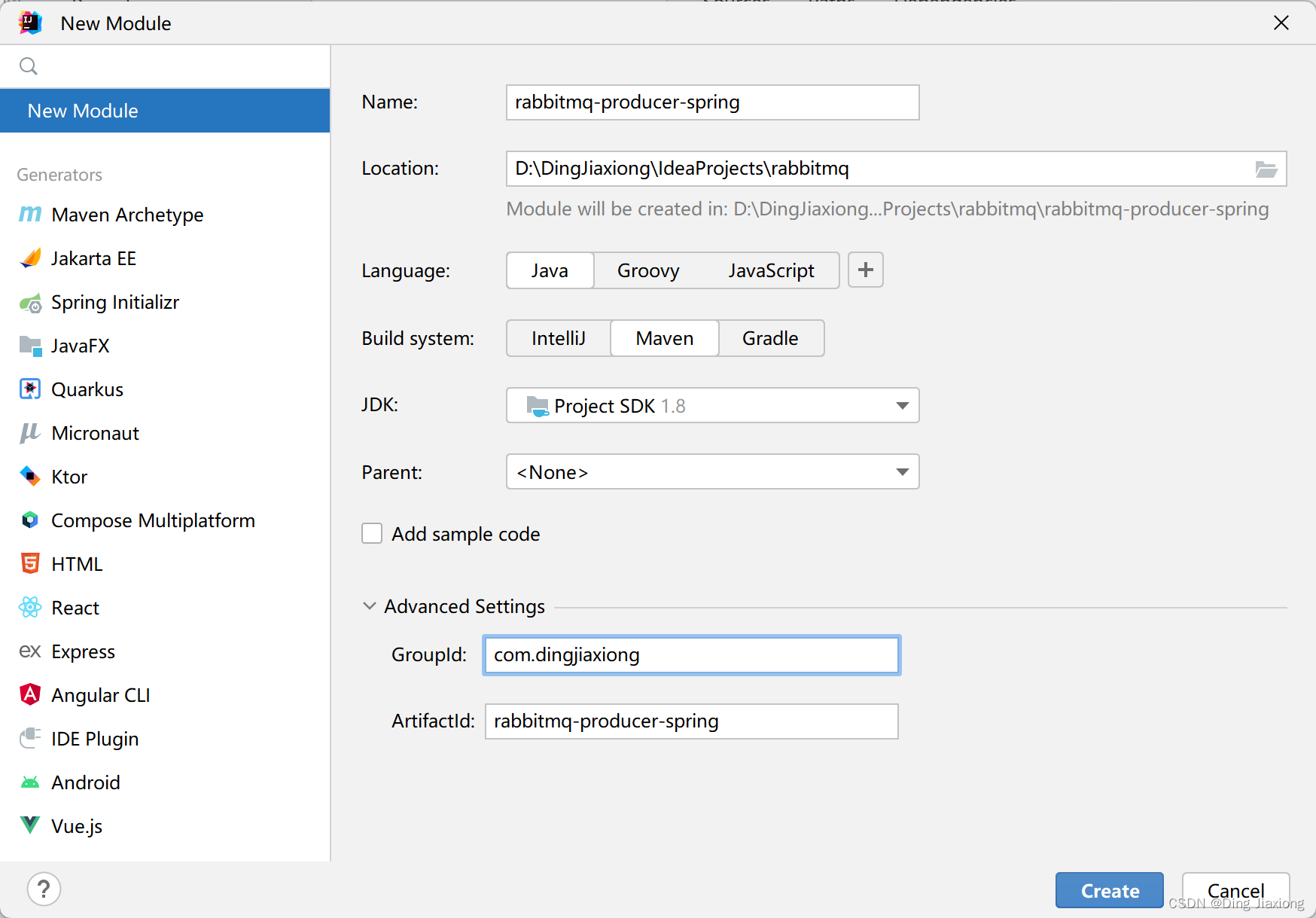The width and height of the screenshot is (1316, 918).
Task: Click the JavaFX folder icon
Action: pyautogui.click(x=30, y=346)
